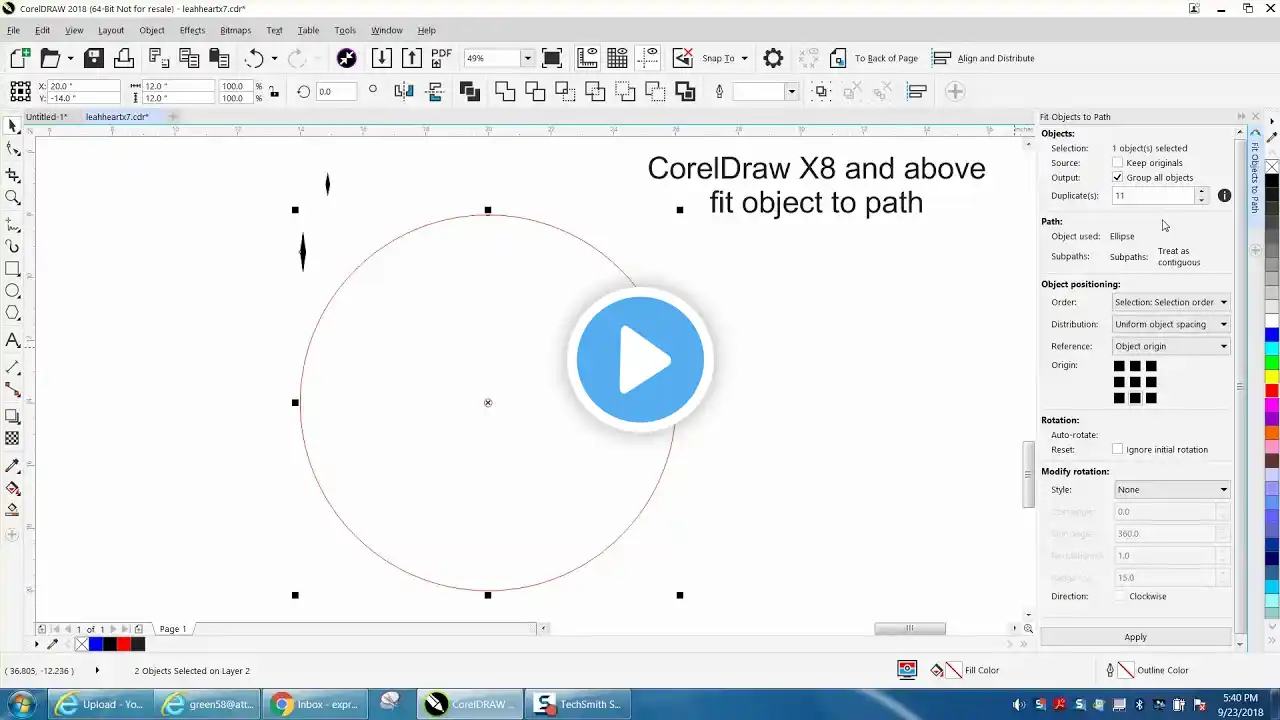Choose the Freehand drawing tool

tap(13, 224)
